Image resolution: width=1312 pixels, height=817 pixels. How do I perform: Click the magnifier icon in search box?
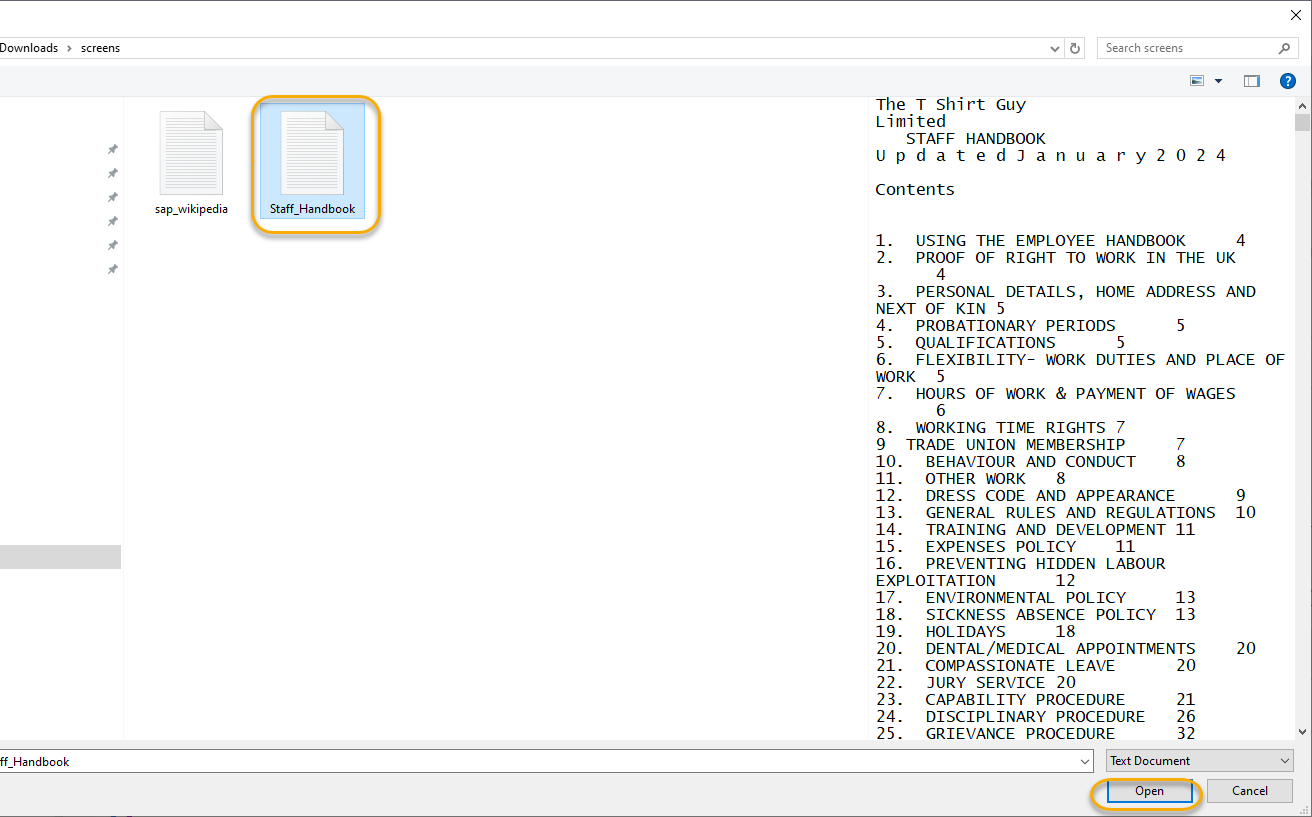pos(1285,48)
